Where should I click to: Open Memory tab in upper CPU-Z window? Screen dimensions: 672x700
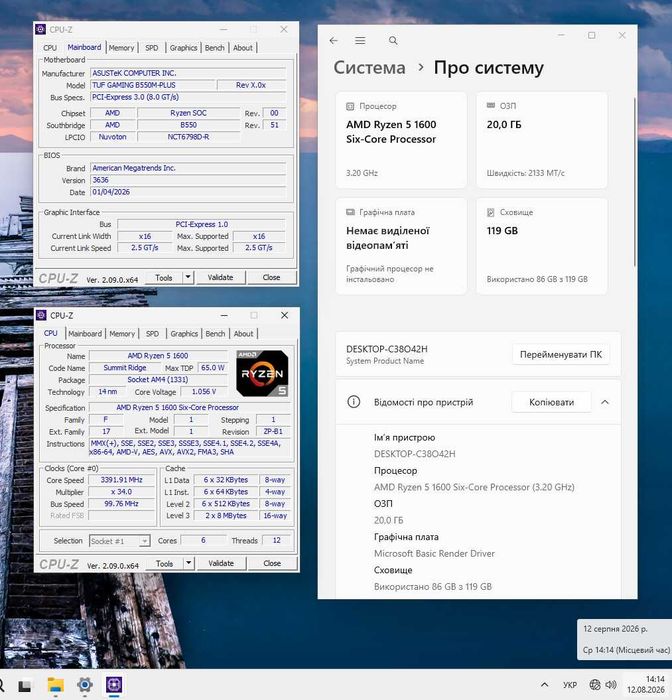(x=121, y=48)
